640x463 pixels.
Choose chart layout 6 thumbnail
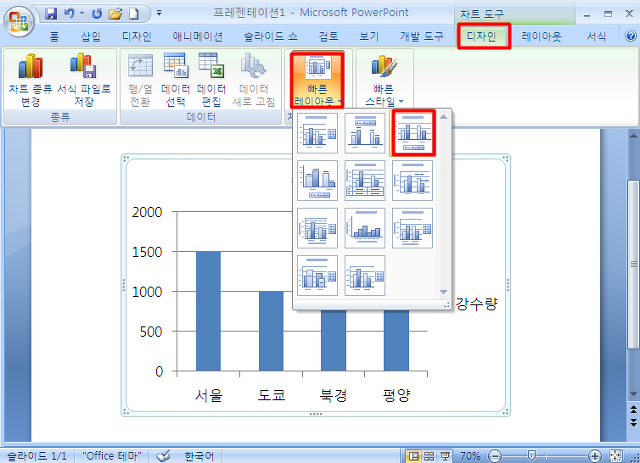point(412,180)
